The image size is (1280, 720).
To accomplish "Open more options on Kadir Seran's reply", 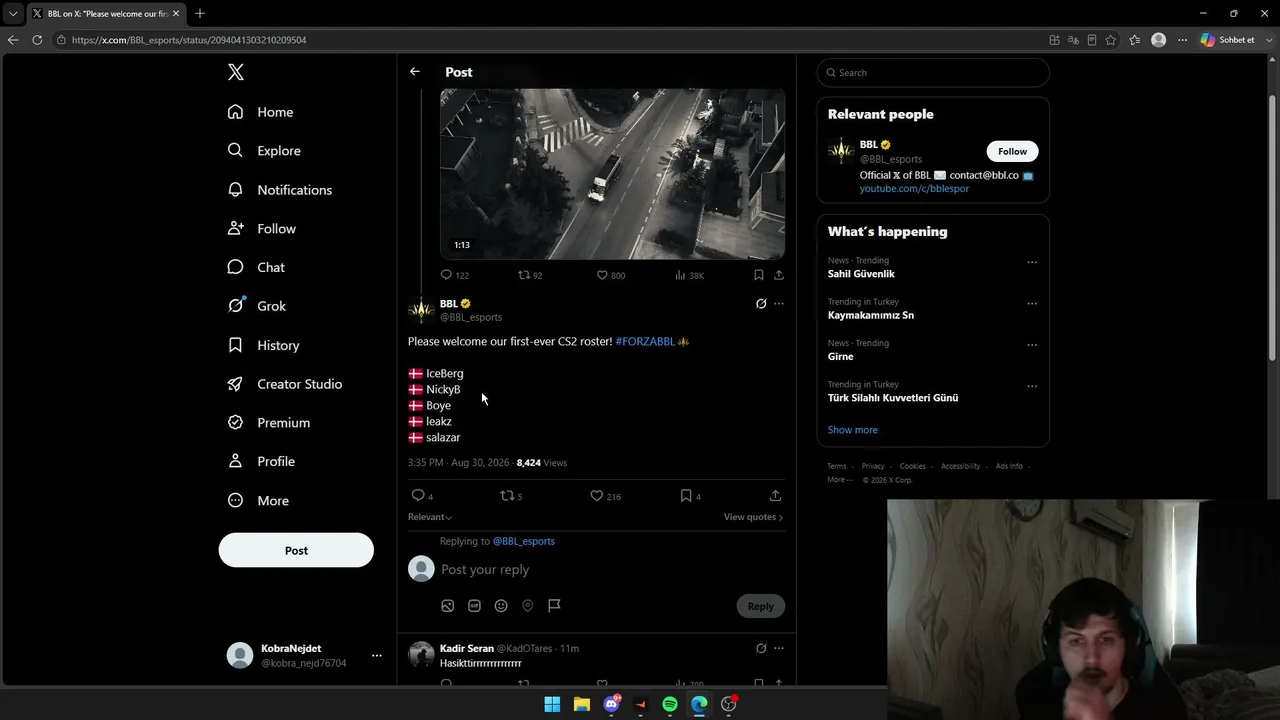I will point(779,648).
